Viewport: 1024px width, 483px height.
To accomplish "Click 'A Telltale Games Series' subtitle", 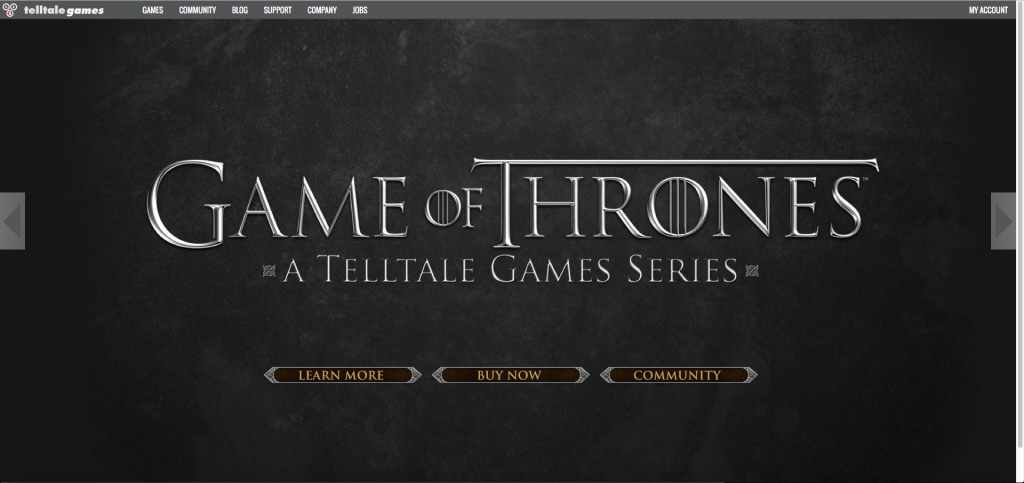I will [x=510, y=269].
